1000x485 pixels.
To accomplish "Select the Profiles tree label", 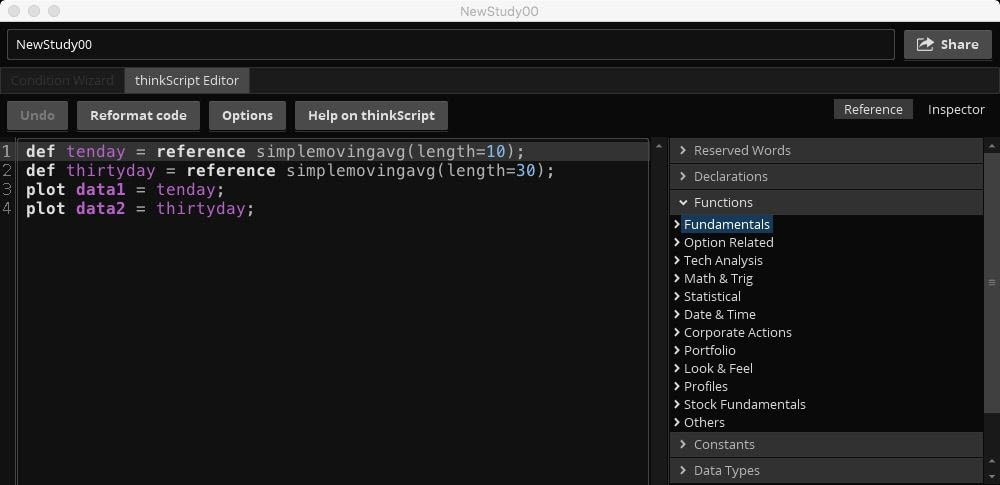I will 705,386.
